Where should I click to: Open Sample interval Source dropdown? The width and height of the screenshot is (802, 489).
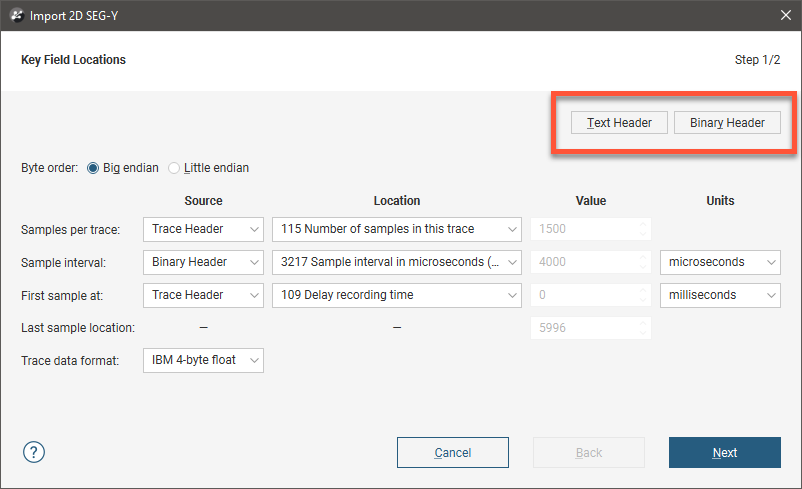[x=203, y=262]
